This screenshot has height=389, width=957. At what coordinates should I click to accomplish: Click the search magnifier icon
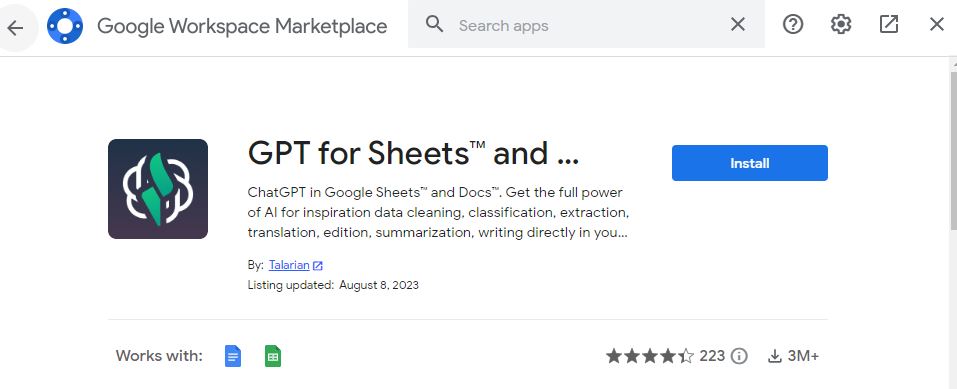tap(434, 24)
